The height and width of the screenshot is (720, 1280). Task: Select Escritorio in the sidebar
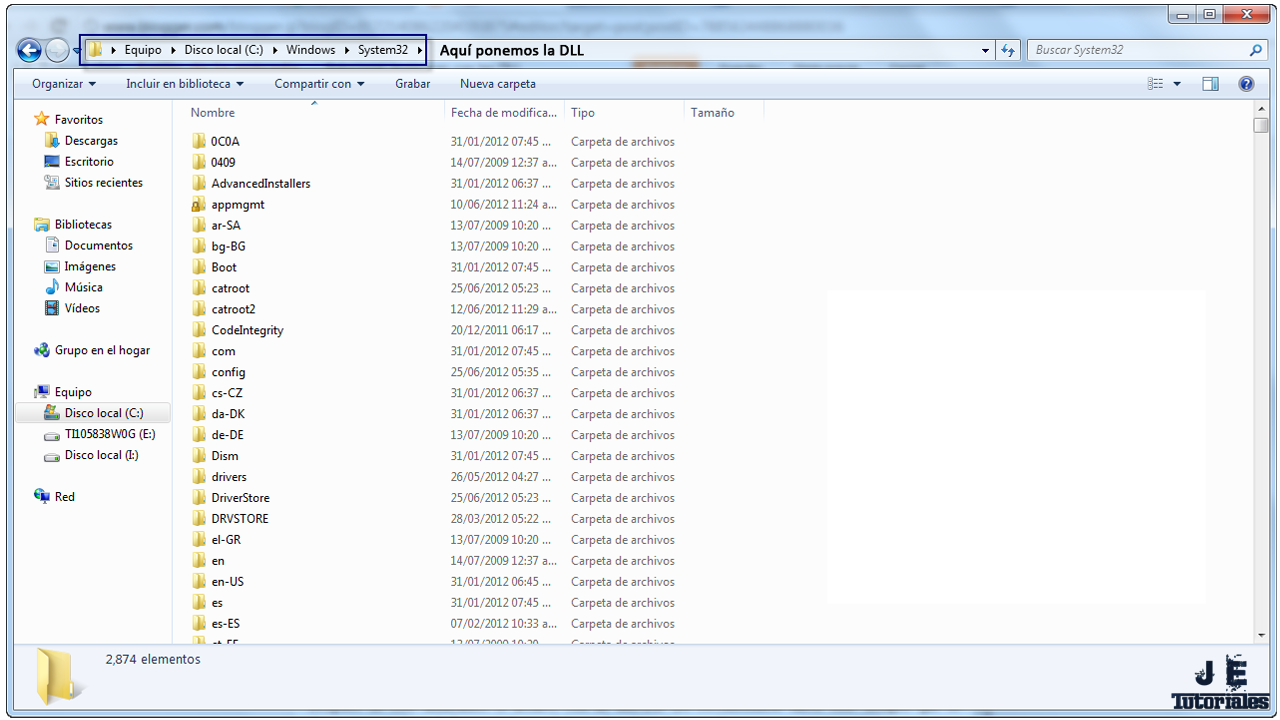[89, 162]
